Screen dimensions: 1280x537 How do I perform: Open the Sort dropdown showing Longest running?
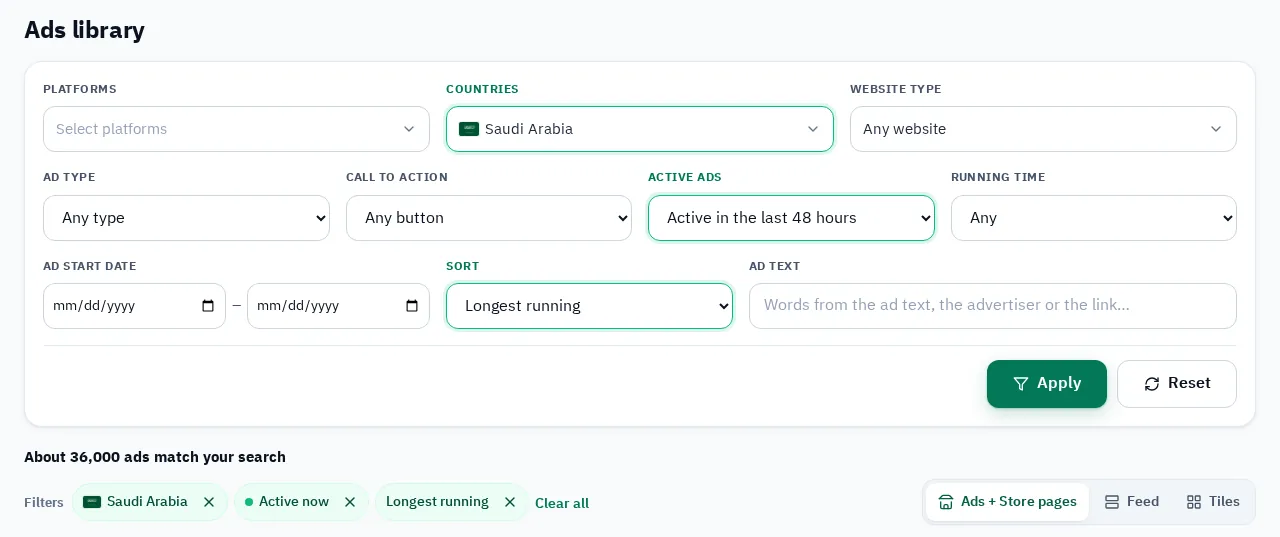click(x=589, y=306)
